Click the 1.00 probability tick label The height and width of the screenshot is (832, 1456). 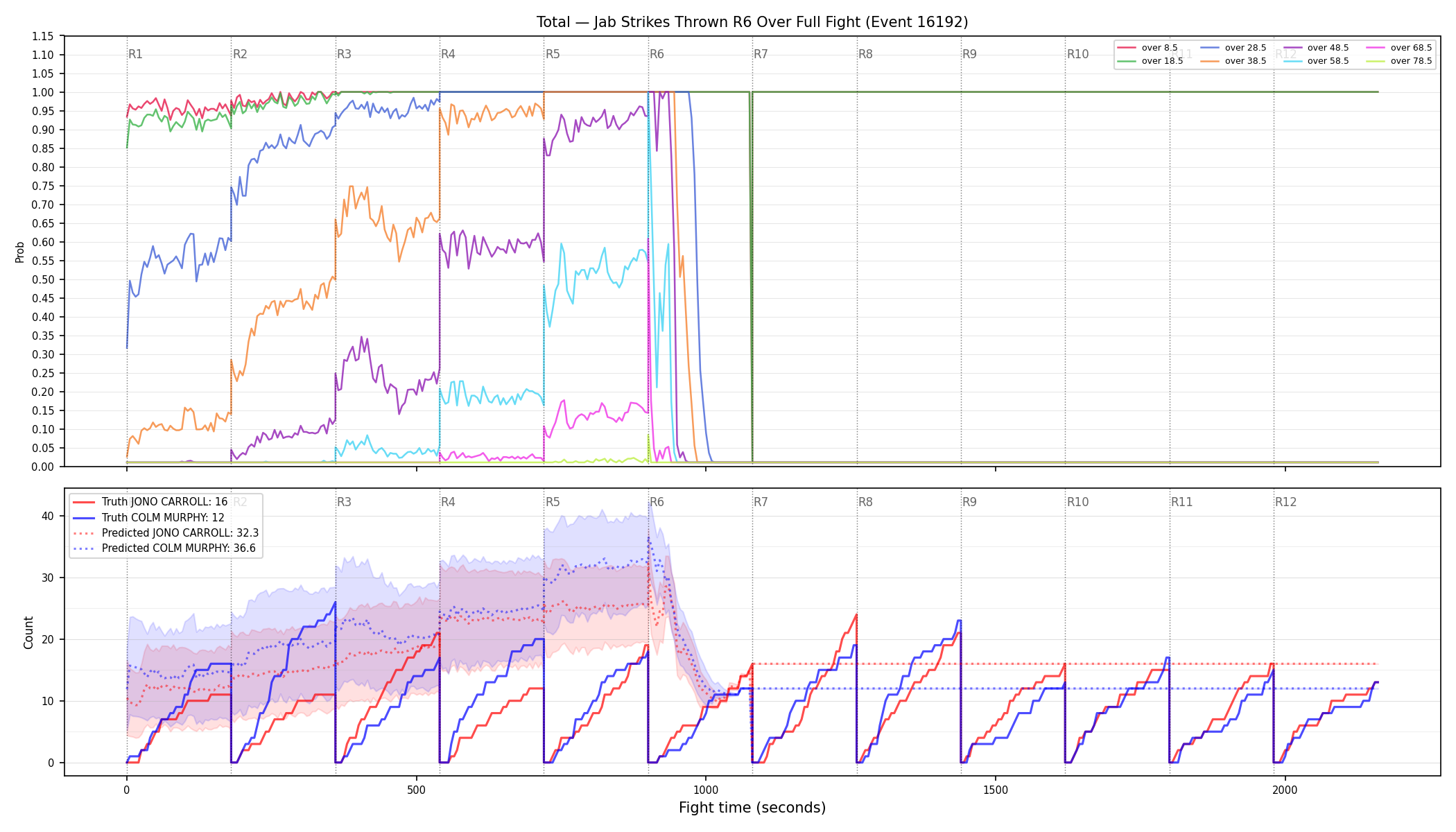[x=43, y=92]
